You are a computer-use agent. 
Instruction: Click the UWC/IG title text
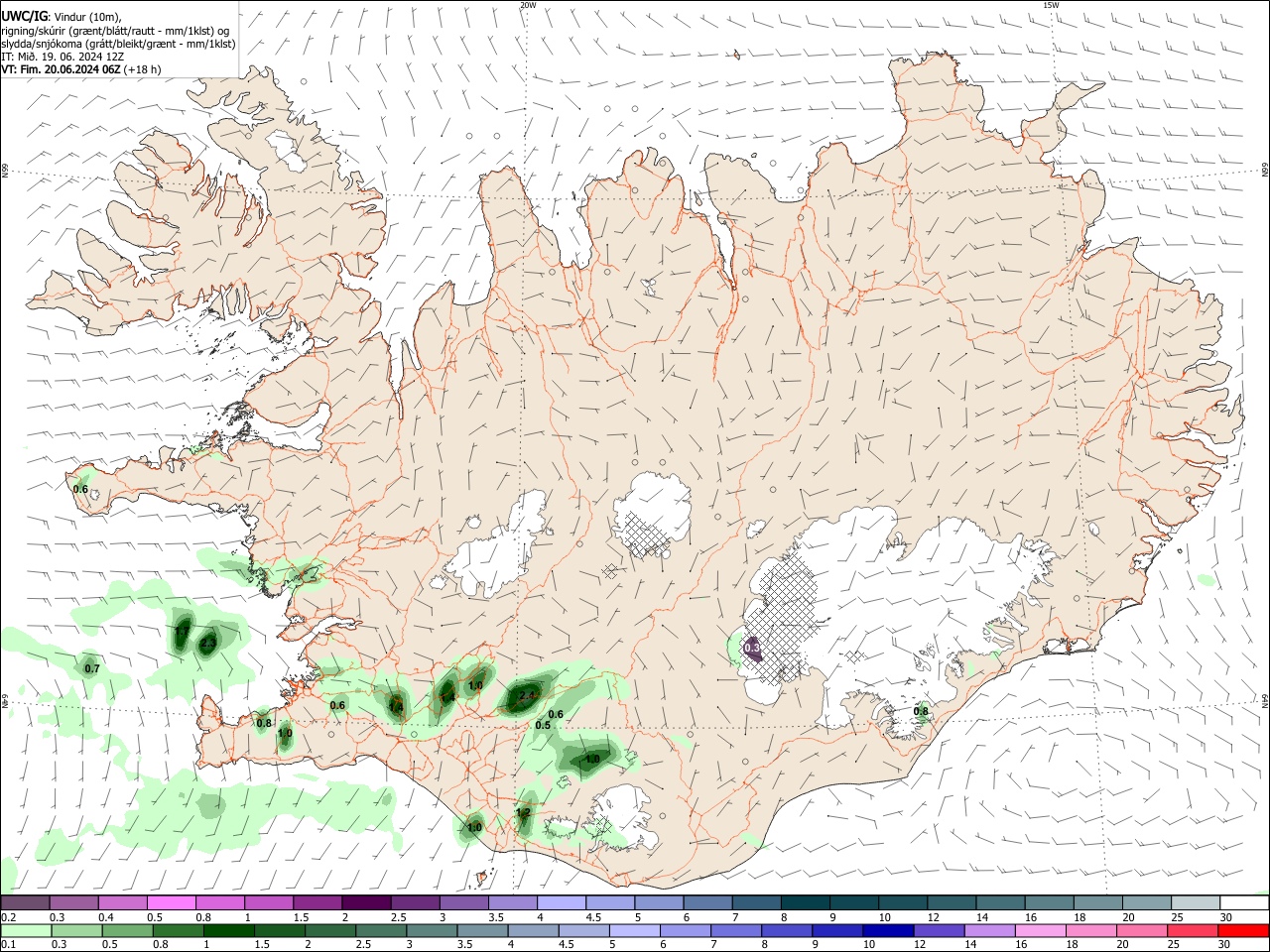point(23,17)
